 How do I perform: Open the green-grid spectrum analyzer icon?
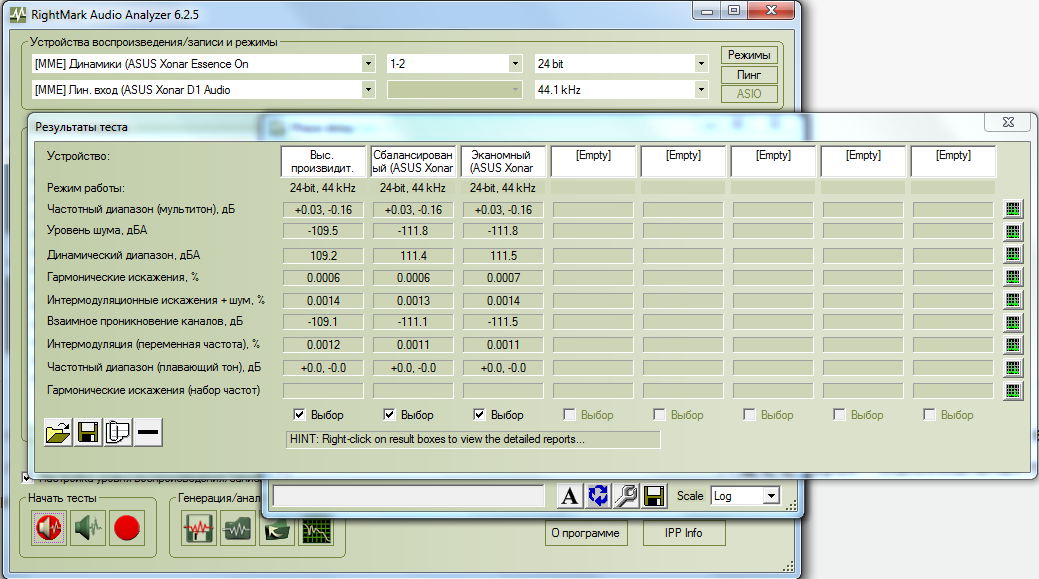317,531
